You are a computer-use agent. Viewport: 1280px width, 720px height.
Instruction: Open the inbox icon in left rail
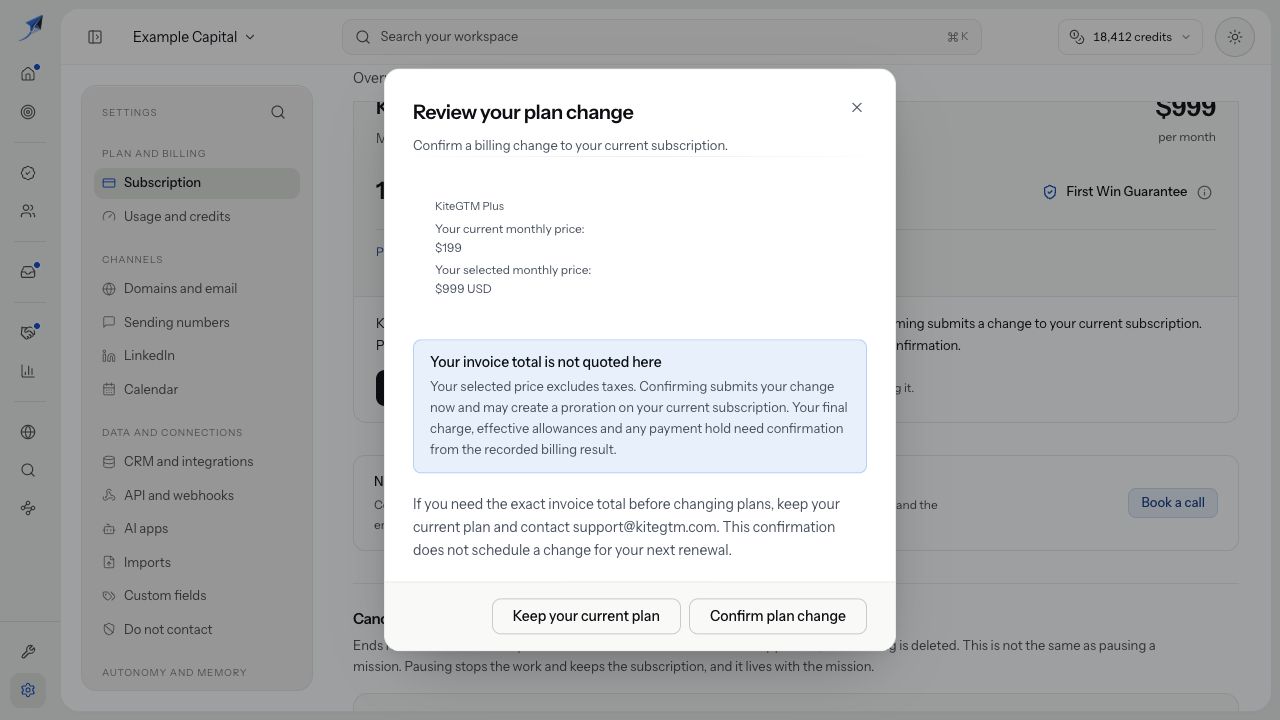(28, 272)
